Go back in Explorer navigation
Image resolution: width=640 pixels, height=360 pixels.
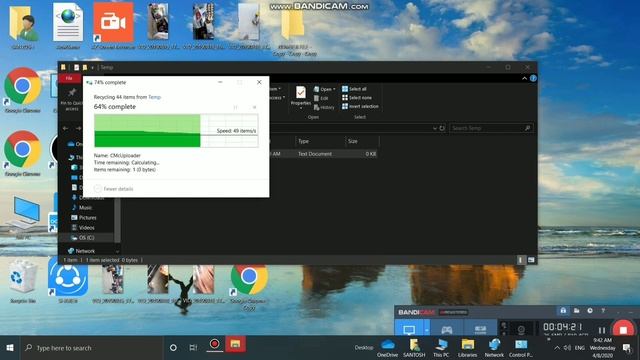(x=65, y=128)
